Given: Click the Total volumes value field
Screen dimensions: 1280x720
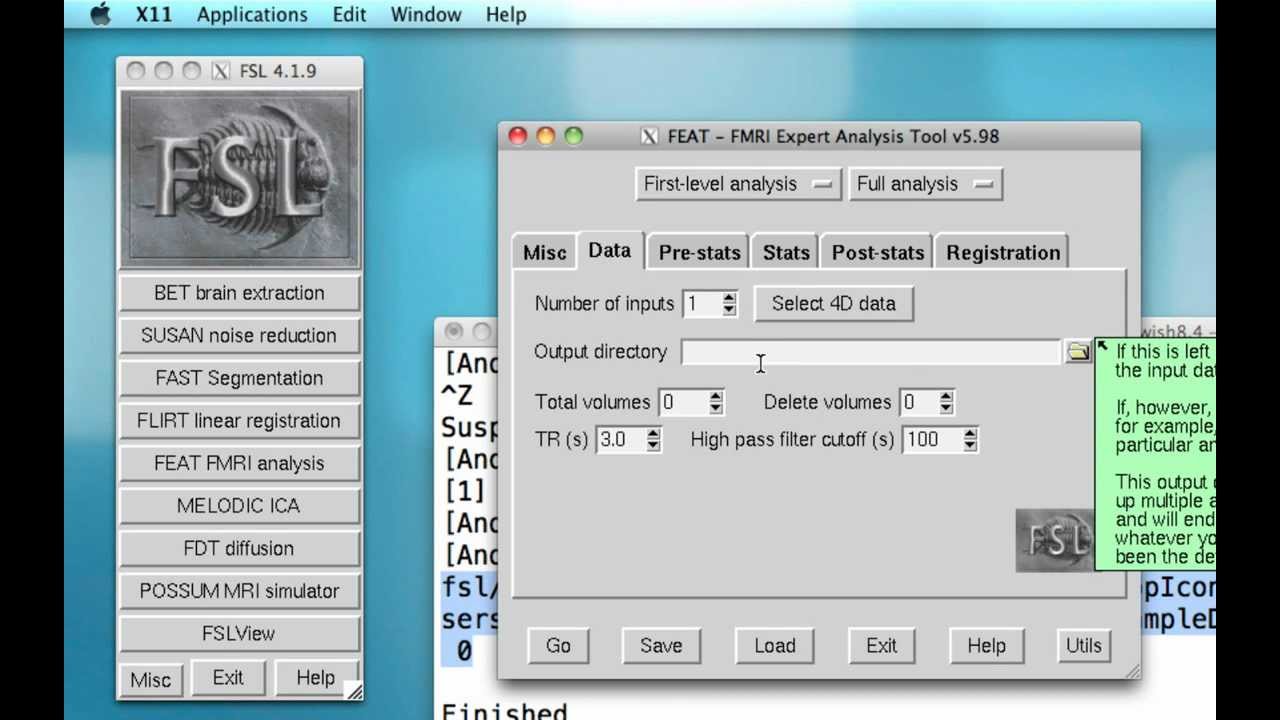Looking at the screenshot, I should point(683,403).
